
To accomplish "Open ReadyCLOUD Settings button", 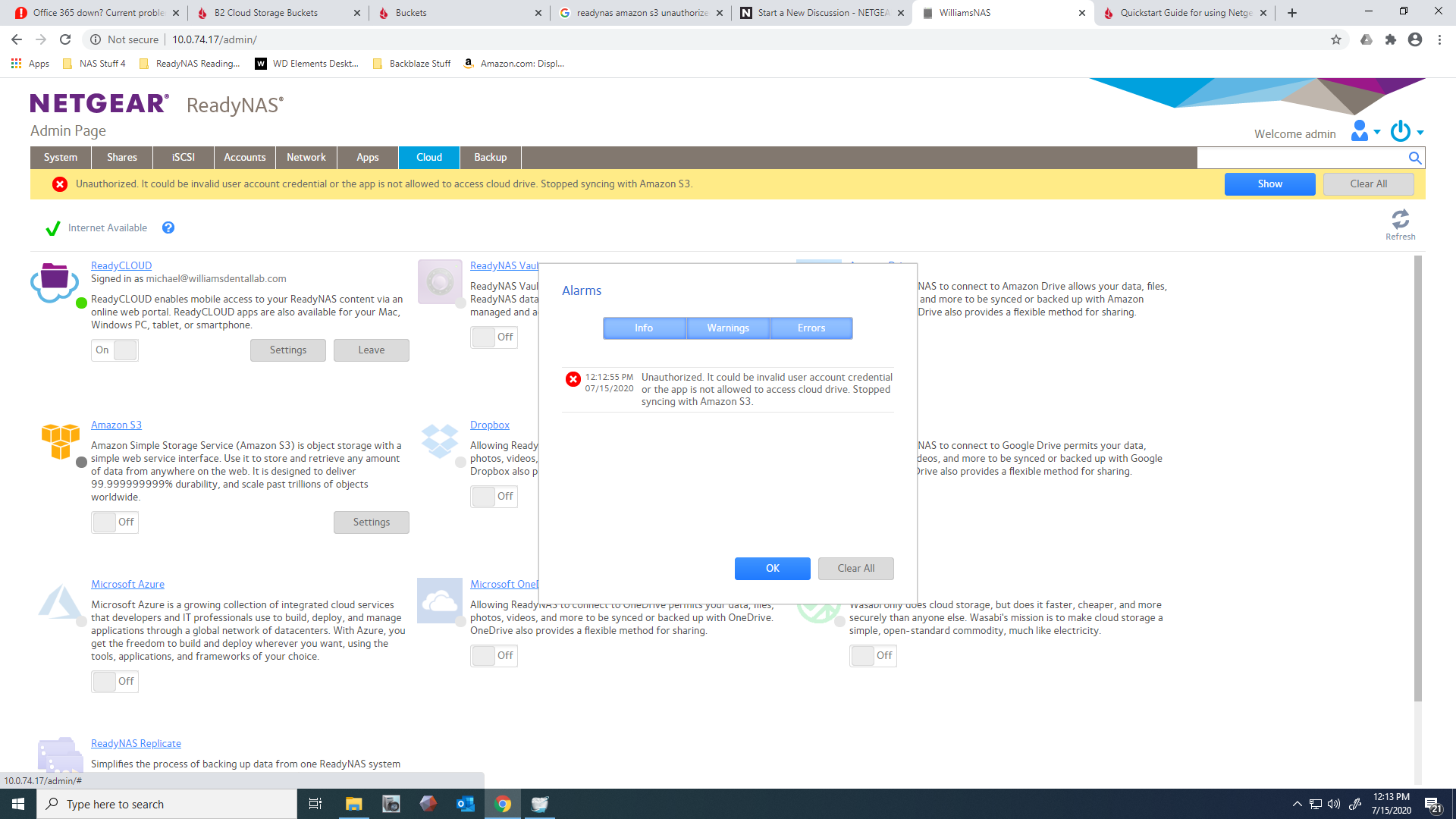I will (x=288, y=350).
